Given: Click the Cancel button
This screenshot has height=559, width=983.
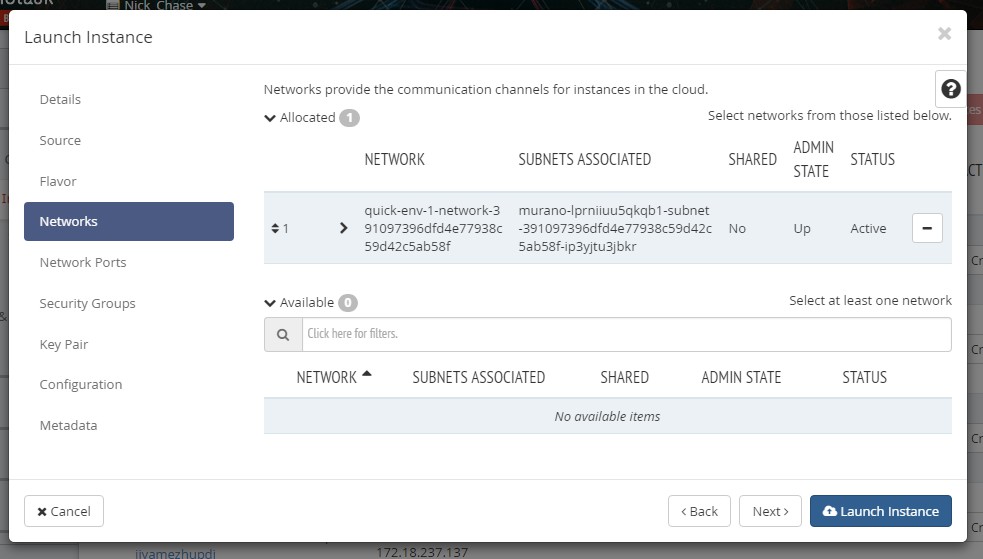Looking at the screenshot, I should point(64,511).
